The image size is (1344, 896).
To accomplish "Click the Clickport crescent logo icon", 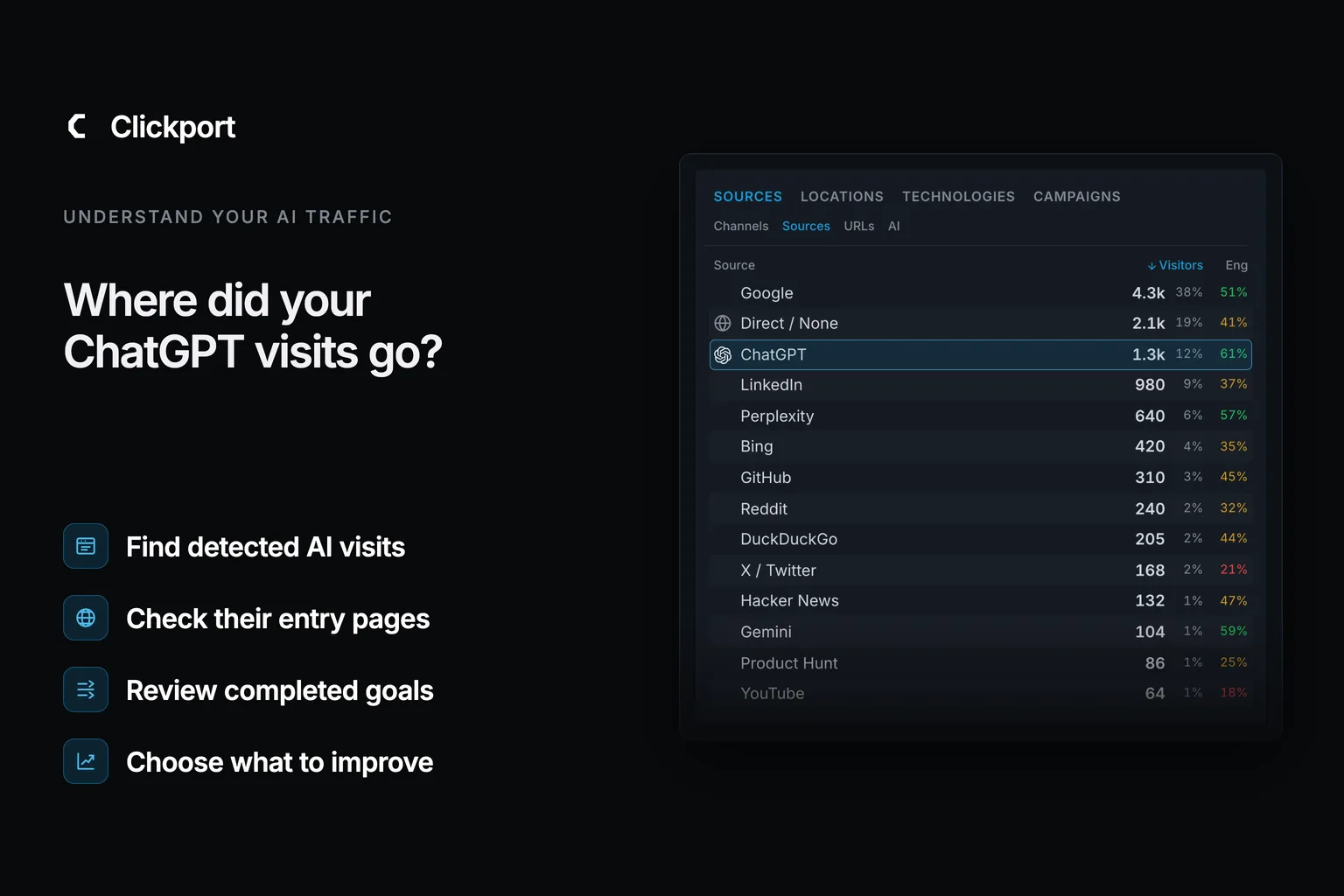I will 77,127.
